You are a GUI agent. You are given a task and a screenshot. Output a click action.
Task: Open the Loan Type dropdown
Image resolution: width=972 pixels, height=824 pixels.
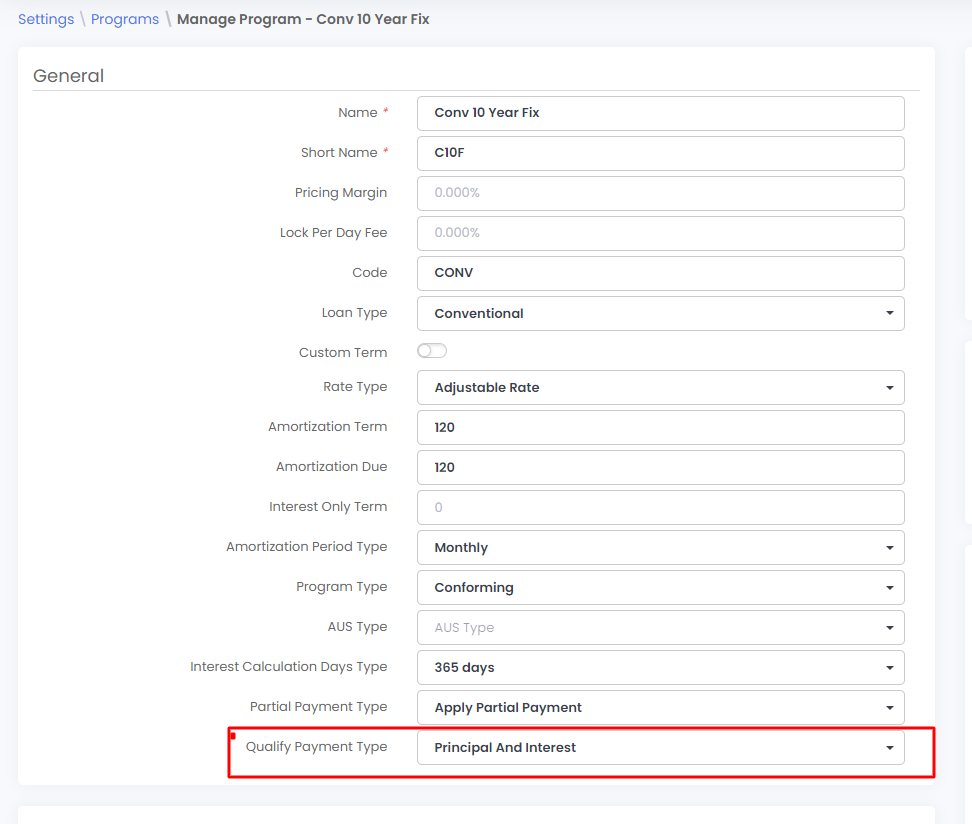[660, 313]
